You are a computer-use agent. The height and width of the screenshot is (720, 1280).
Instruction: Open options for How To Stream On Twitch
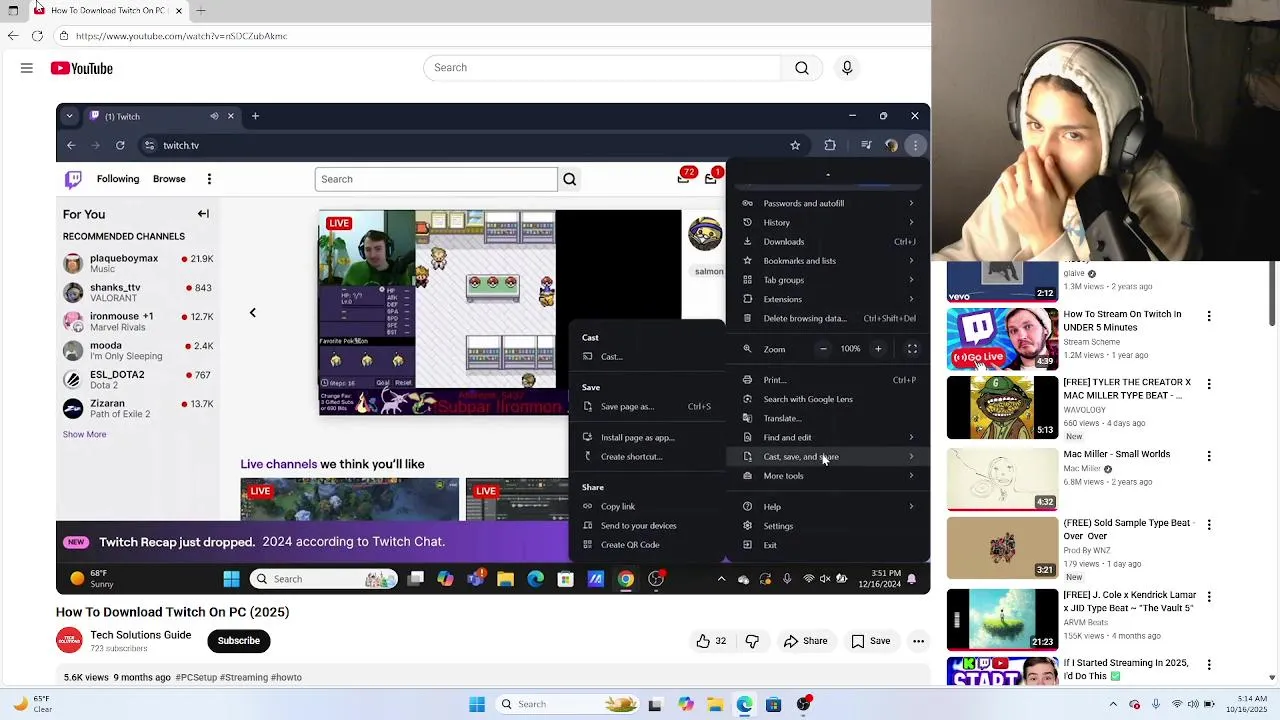click(1209, 316)
